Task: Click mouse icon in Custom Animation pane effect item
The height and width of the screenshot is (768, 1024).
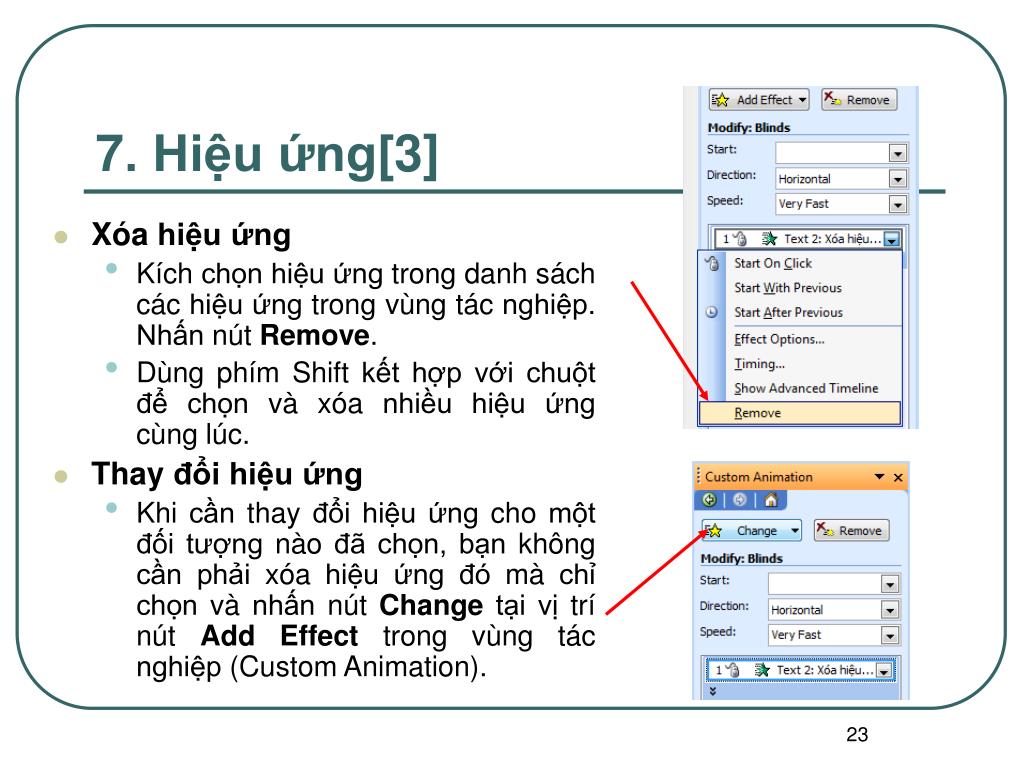Action: [x=733, y=670]
